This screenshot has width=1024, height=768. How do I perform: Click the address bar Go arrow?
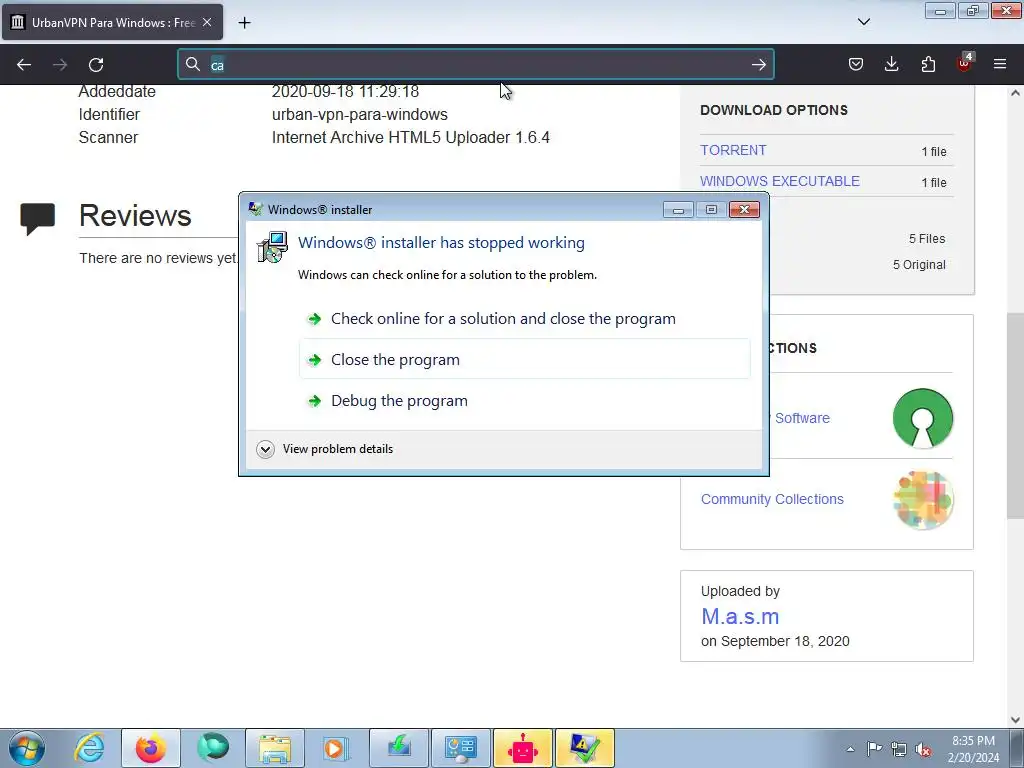(x=758, y=65)
